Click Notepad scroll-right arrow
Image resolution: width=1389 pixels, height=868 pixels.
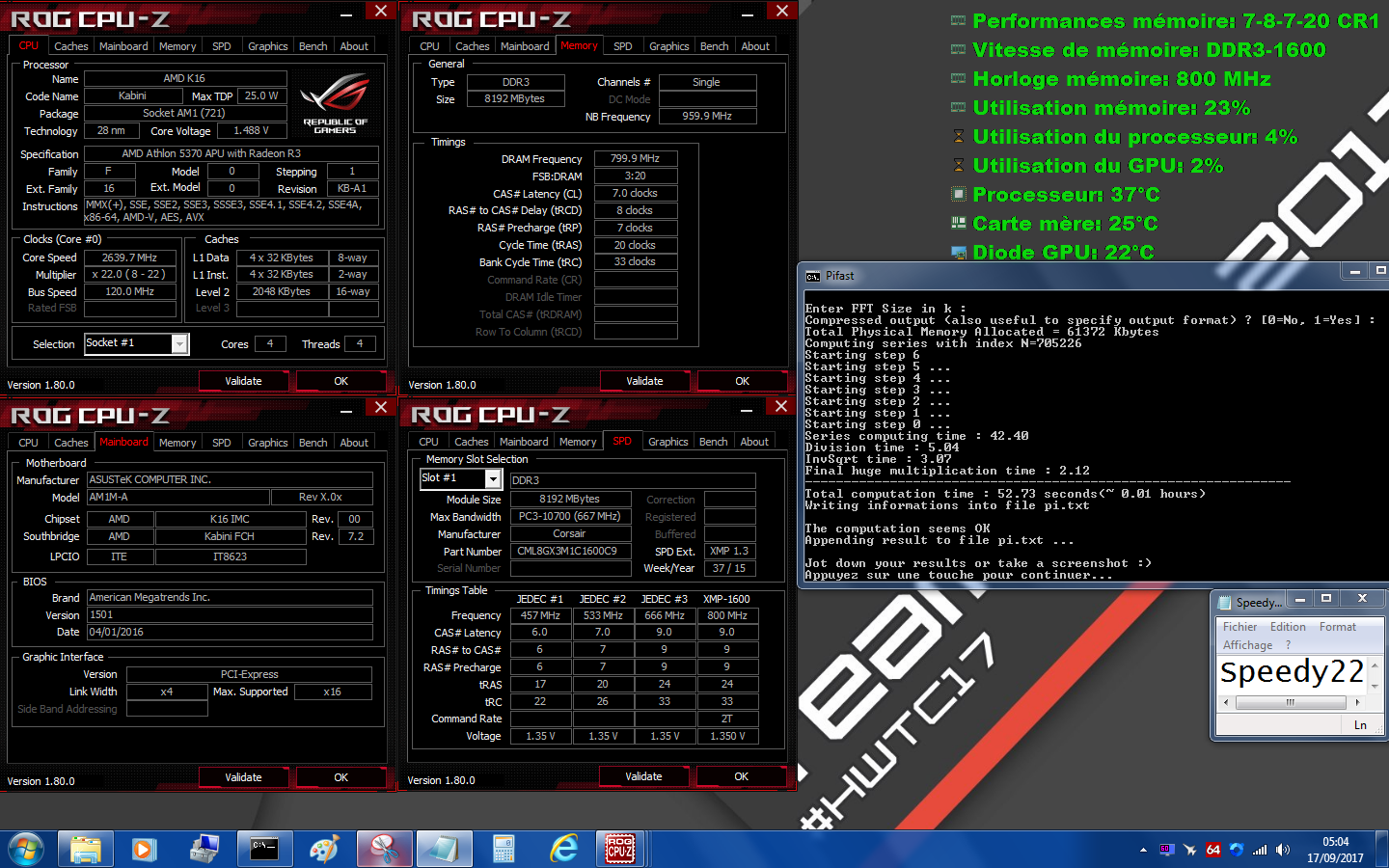1357,702
